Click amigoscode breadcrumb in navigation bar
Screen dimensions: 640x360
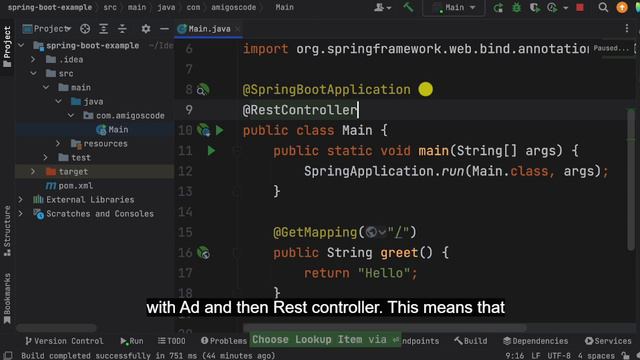tap(233, 7)
